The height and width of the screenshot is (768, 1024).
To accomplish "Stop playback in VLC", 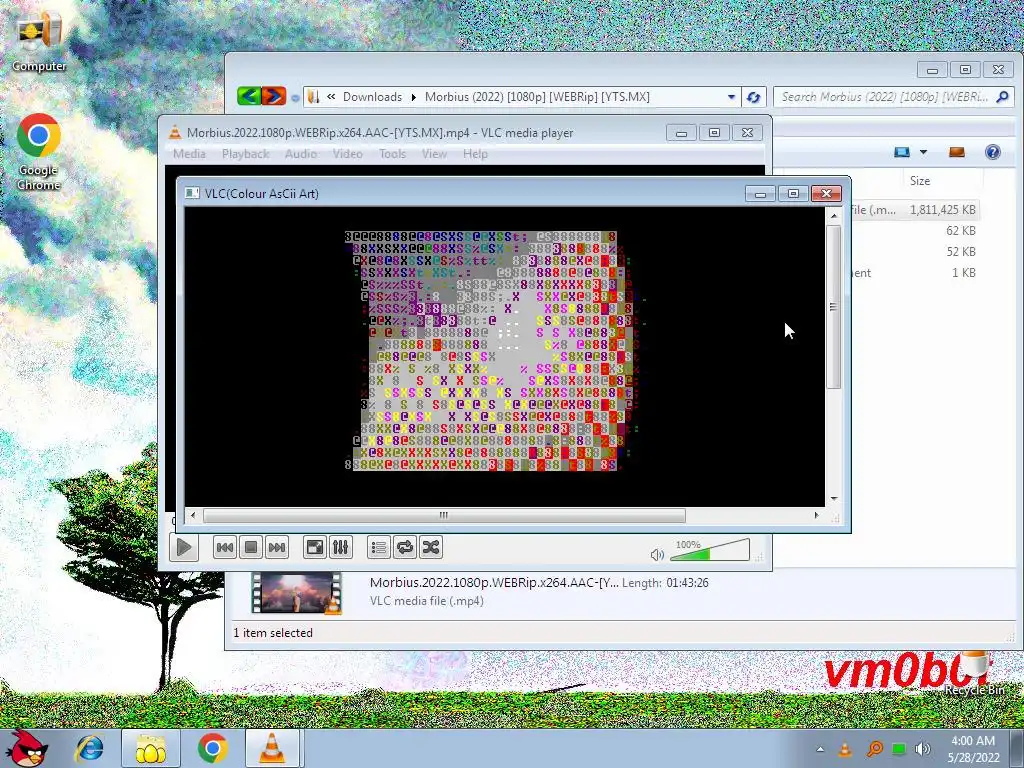I will pos(251,547).
